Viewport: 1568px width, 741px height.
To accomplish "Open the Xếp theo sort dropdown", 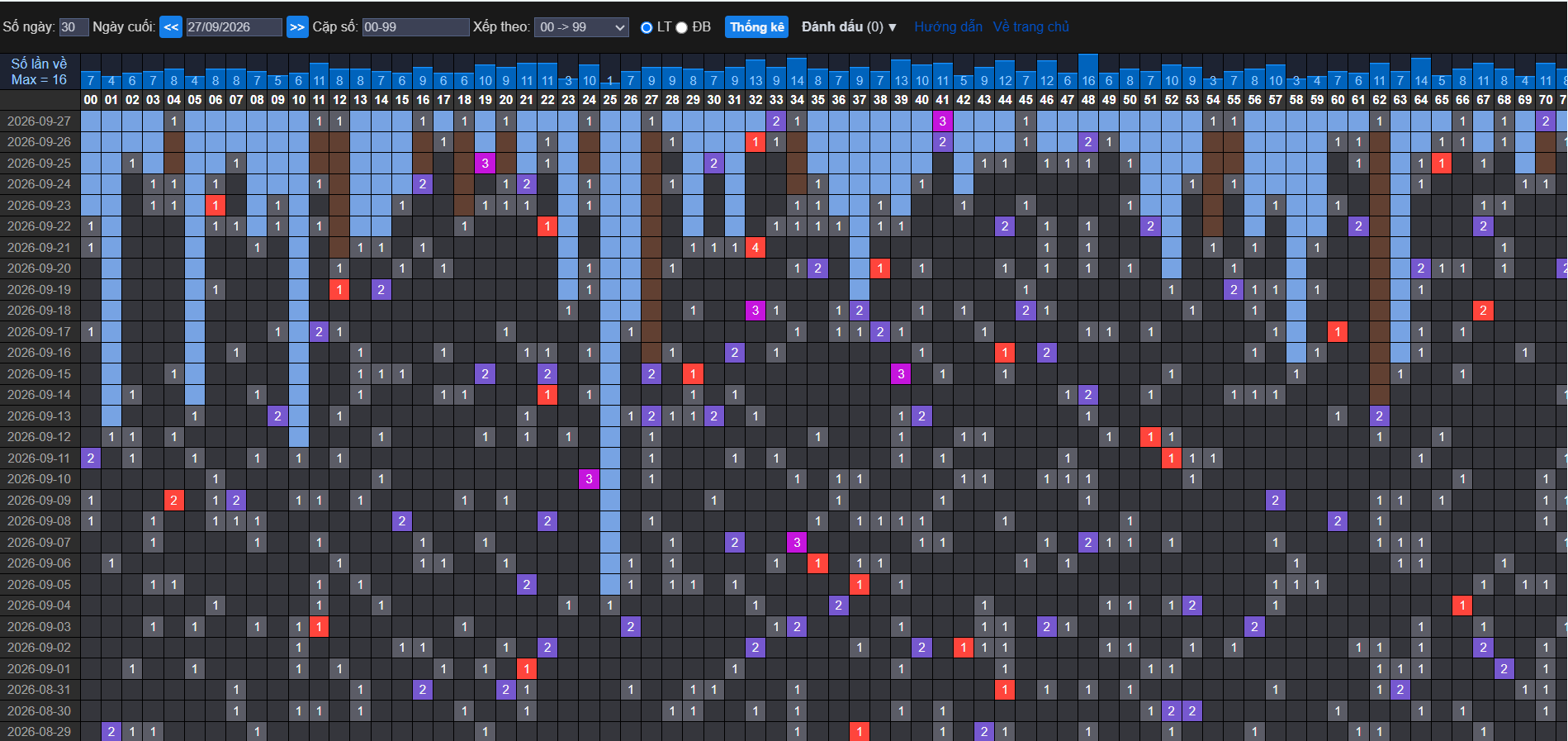I will [x=581, y=27].
